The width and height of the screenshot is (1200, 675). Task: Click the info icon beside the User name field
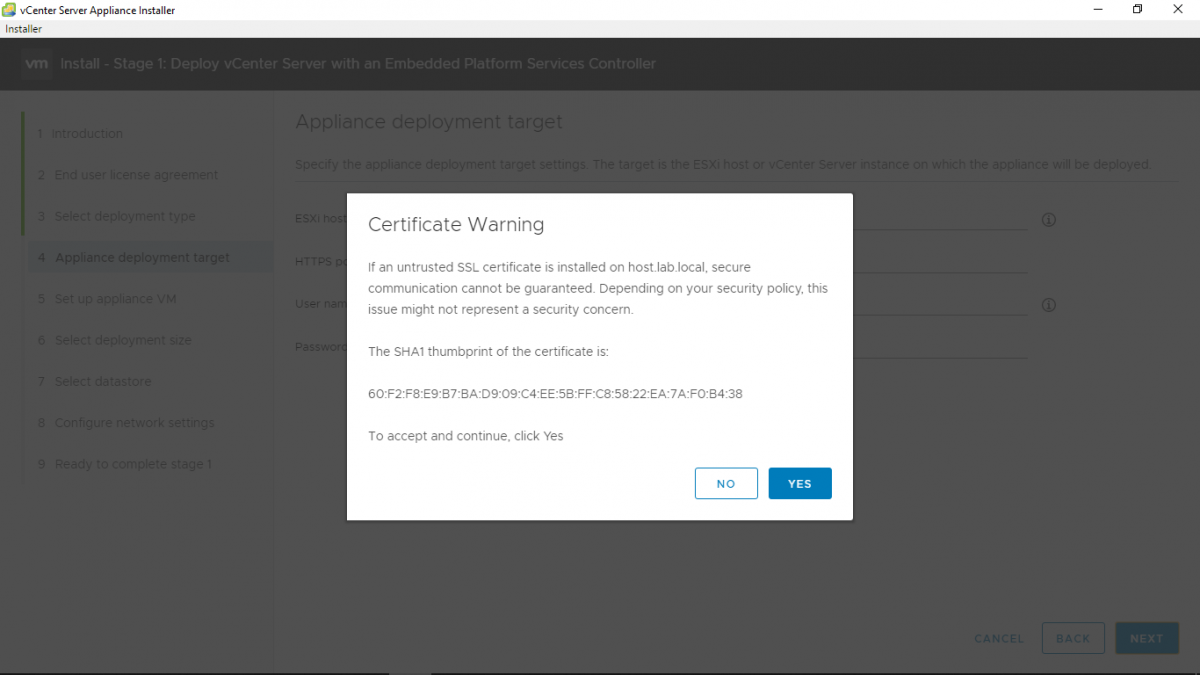point(1049,305)
